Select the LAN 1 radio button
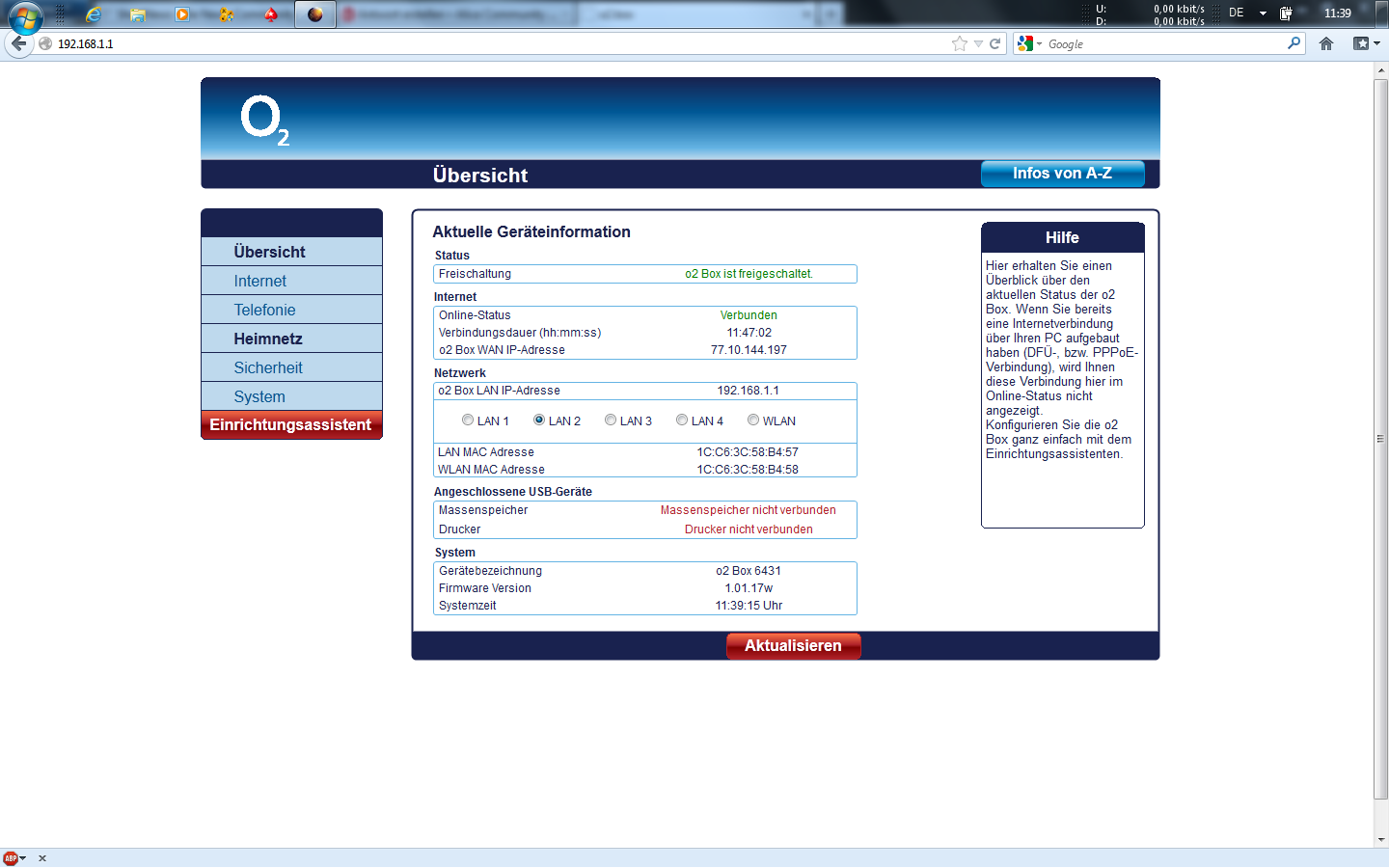1389x868 pixels. 468,420
